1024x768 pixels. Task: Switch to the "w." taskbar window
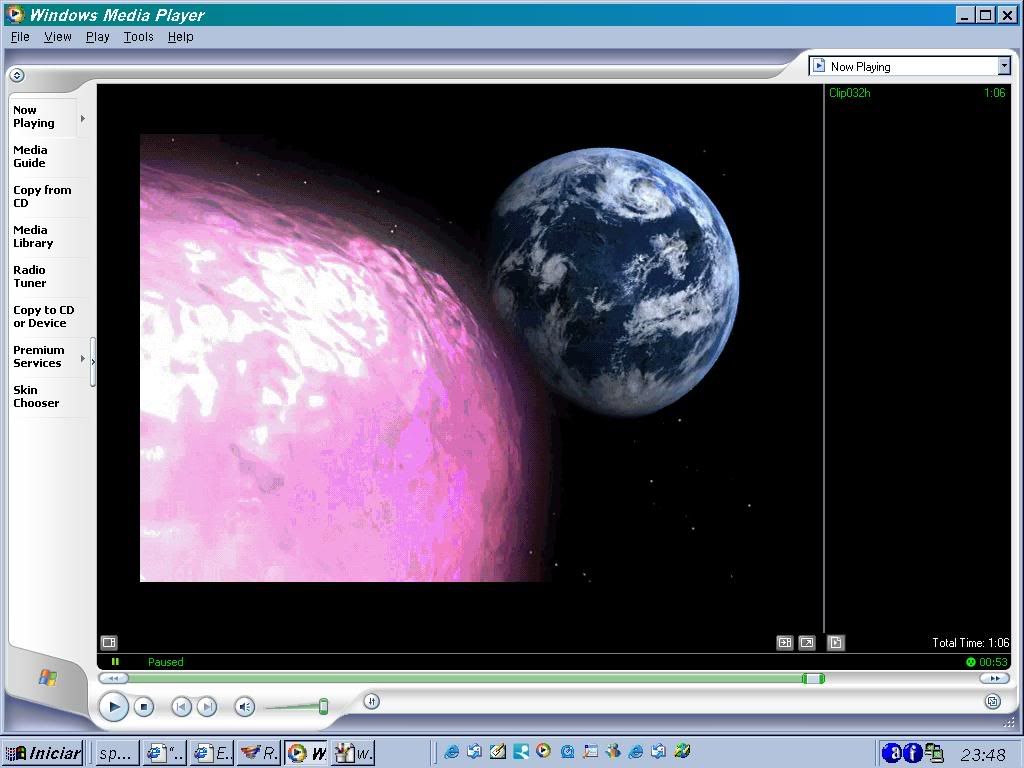coord(353,754)
